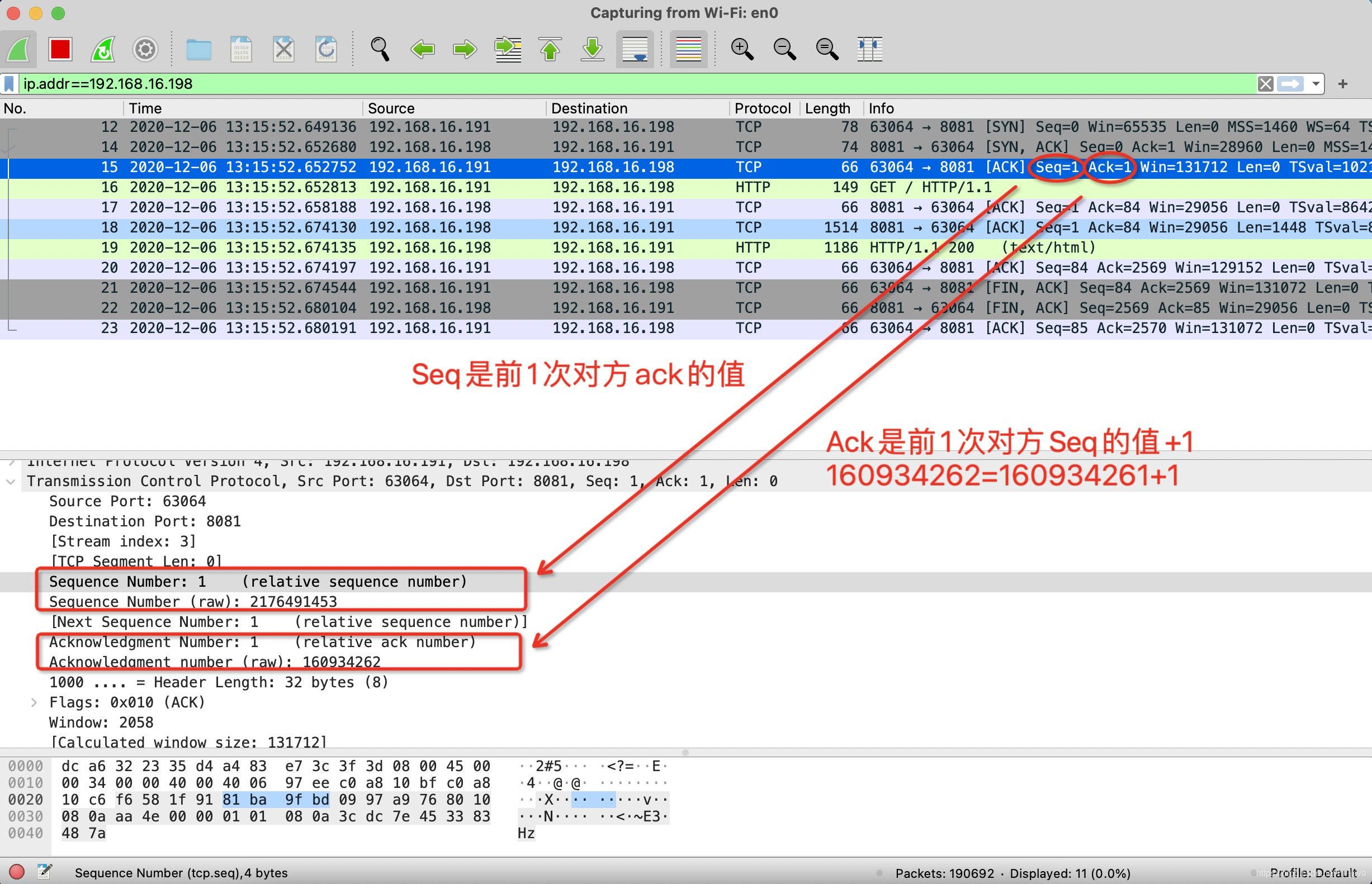The image size is (1372, 884).
Task: Click the Find Packet magnifier
Action: coord(380,49)
